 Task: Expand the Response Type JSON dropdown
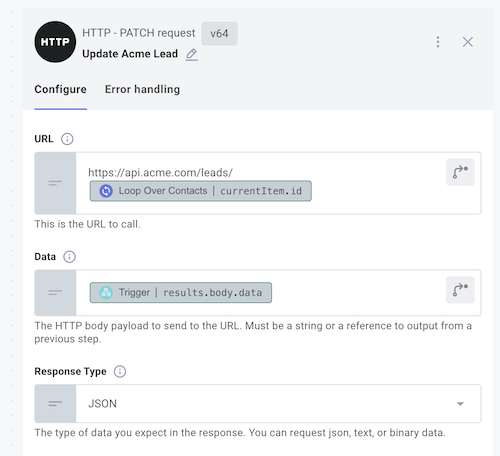click(278, 404)
